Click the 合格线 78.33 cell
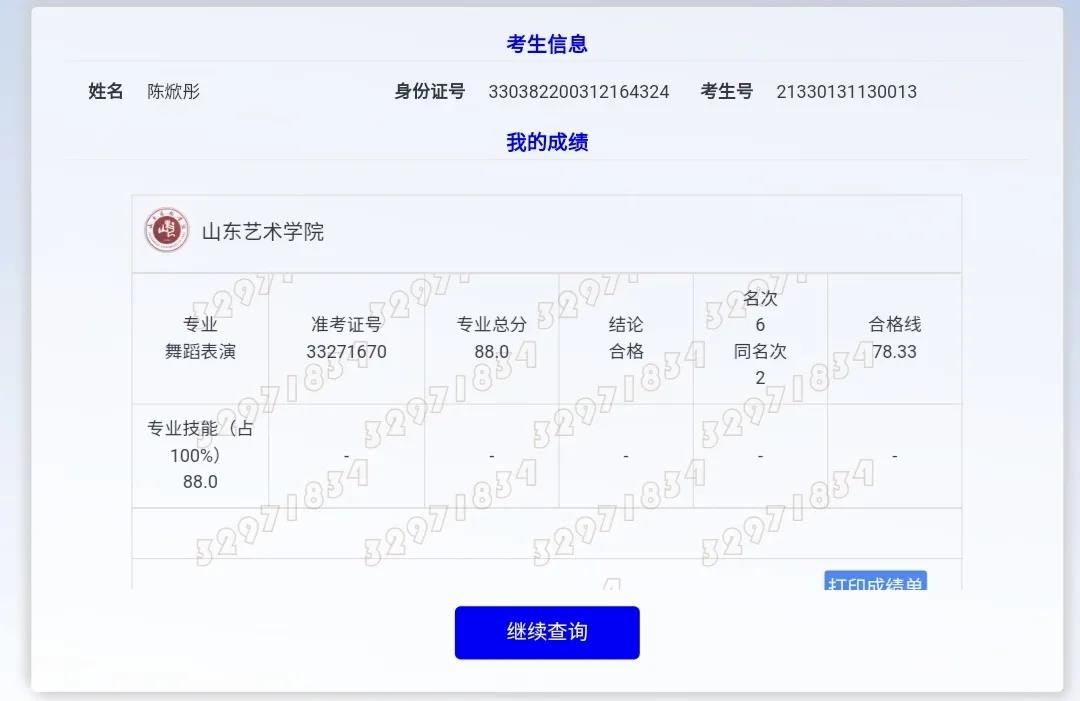 pyautogui.click(x=894, y=338)
